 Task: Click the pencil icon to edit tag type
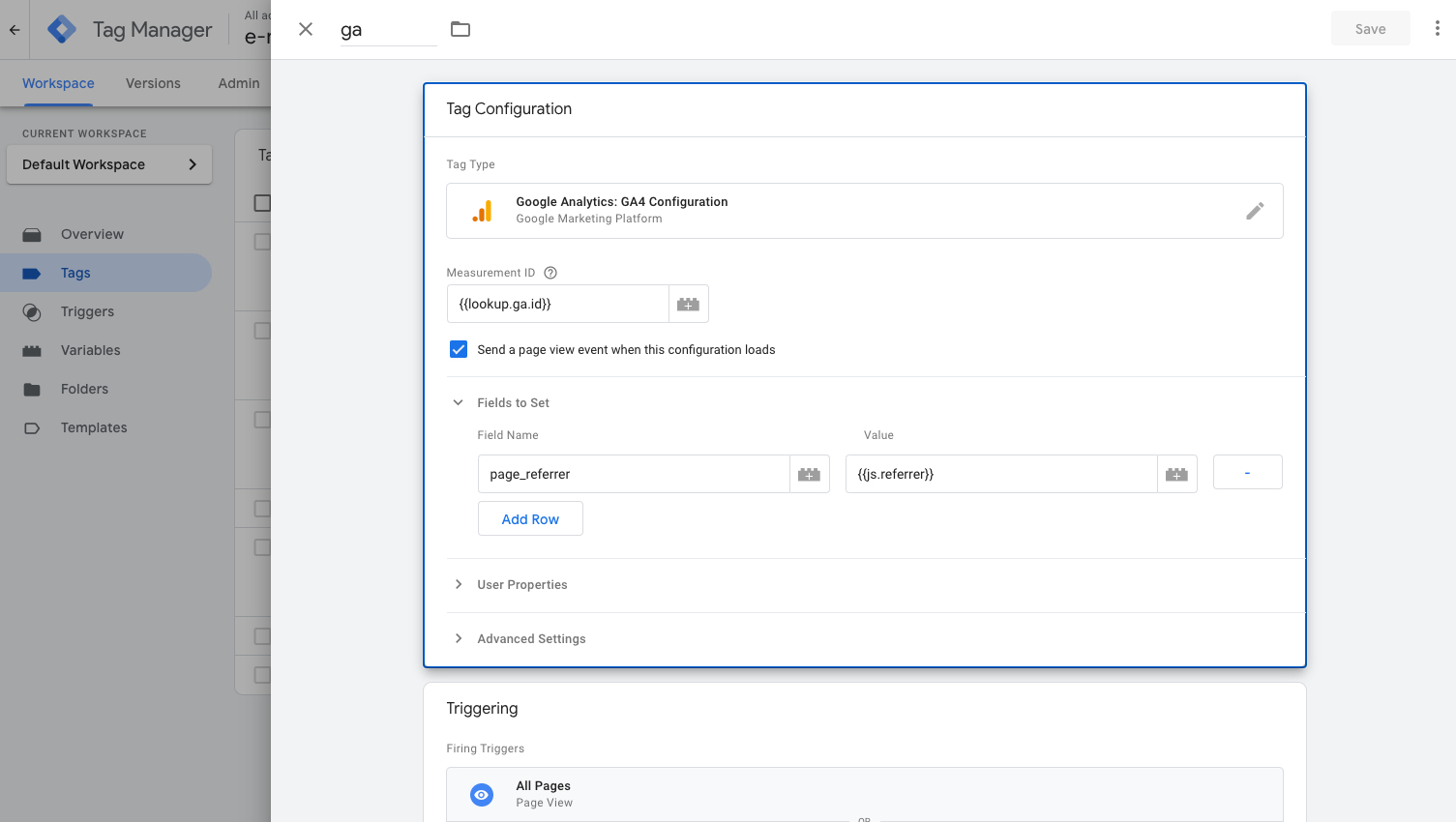click(x=1255, y=211)
